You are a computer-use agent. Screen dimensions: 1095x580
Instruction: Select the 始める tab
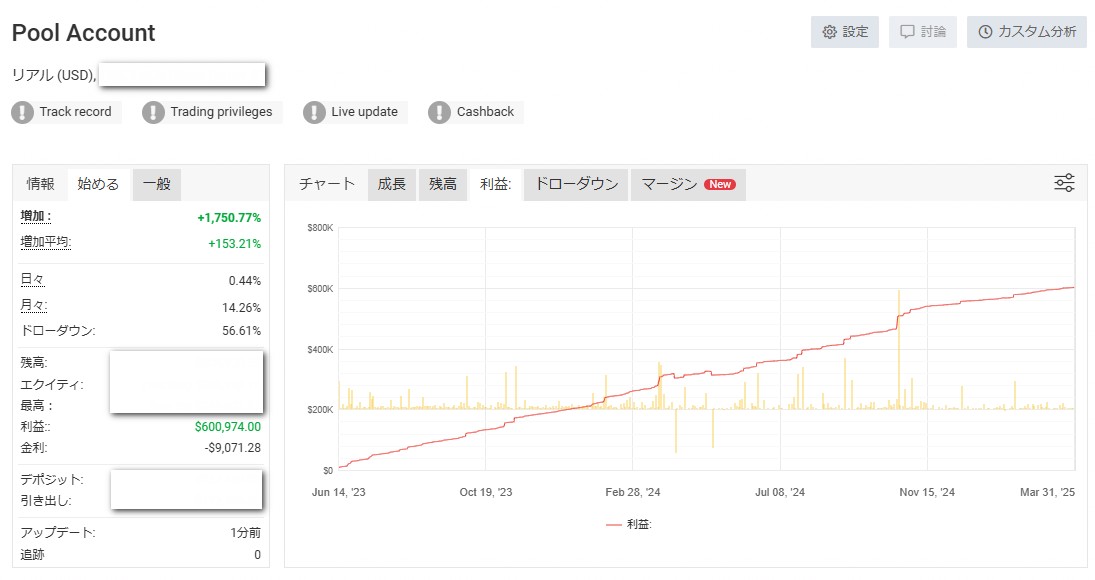point(98,184)
